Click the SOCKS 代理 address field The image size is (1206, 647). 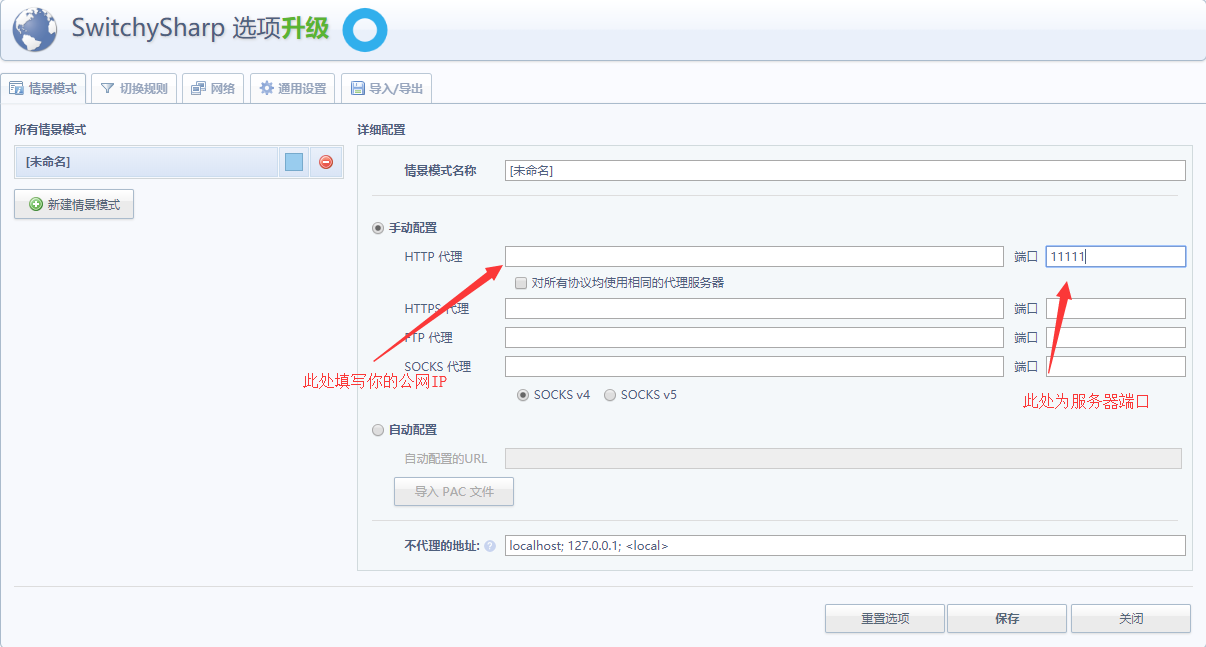coord(754,366)
